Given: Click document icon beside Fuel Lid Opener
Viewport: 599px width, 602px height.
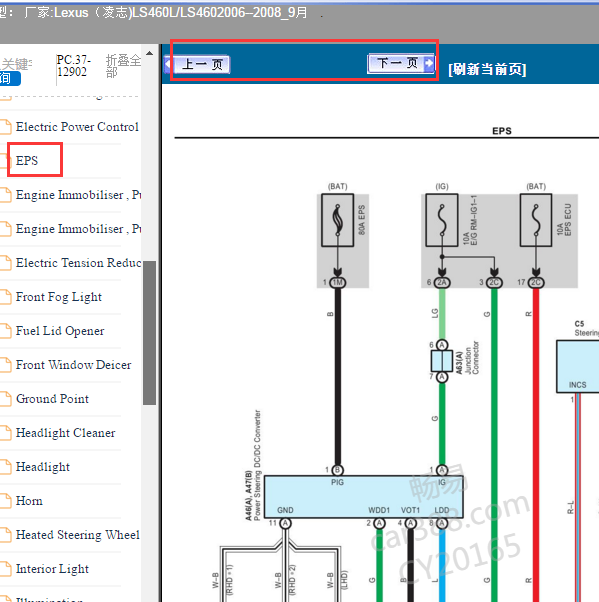Looking at the screenshot, I should [x=5, y=331].
